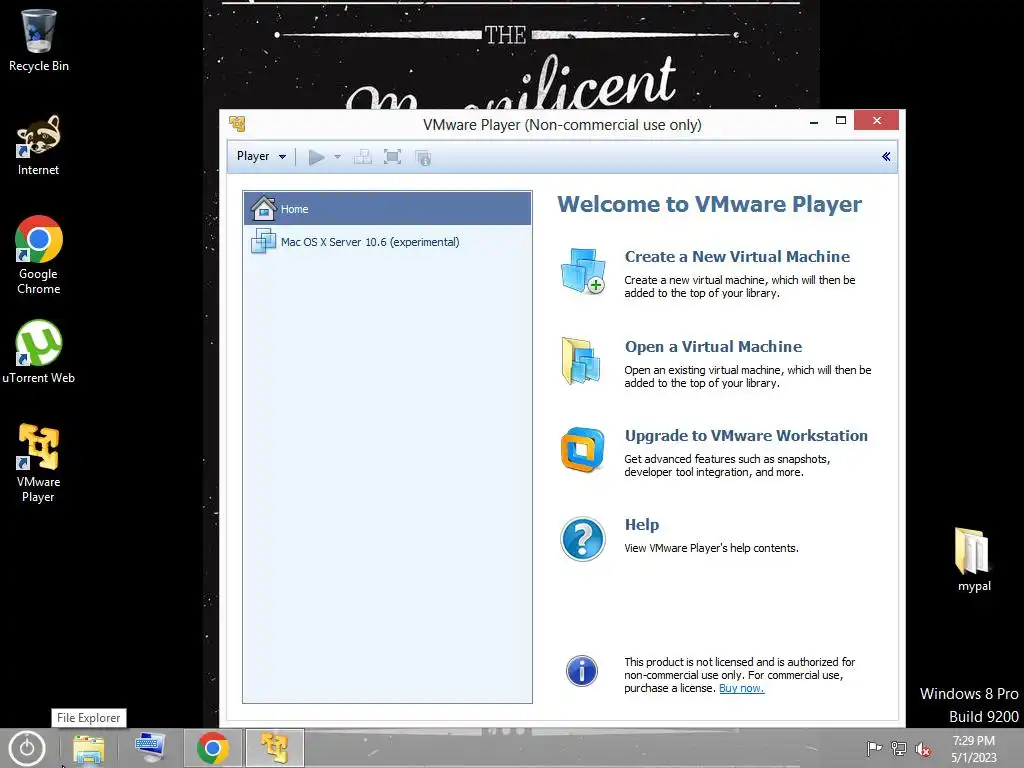Click 'This product is not licensed' notice text
1024x768 pixels.
739,675
